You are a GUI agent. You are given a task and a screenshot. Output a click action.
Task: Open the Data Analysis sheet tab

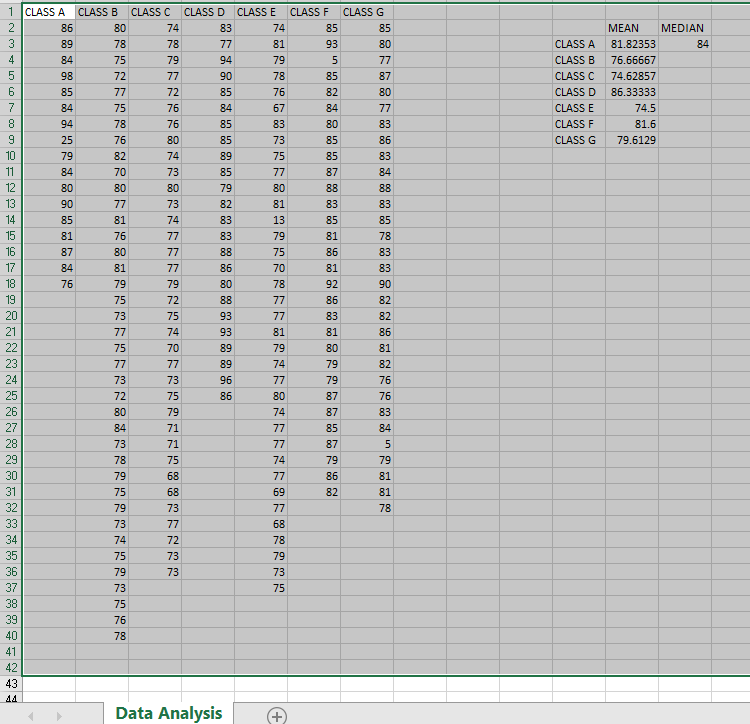[168, 713]
